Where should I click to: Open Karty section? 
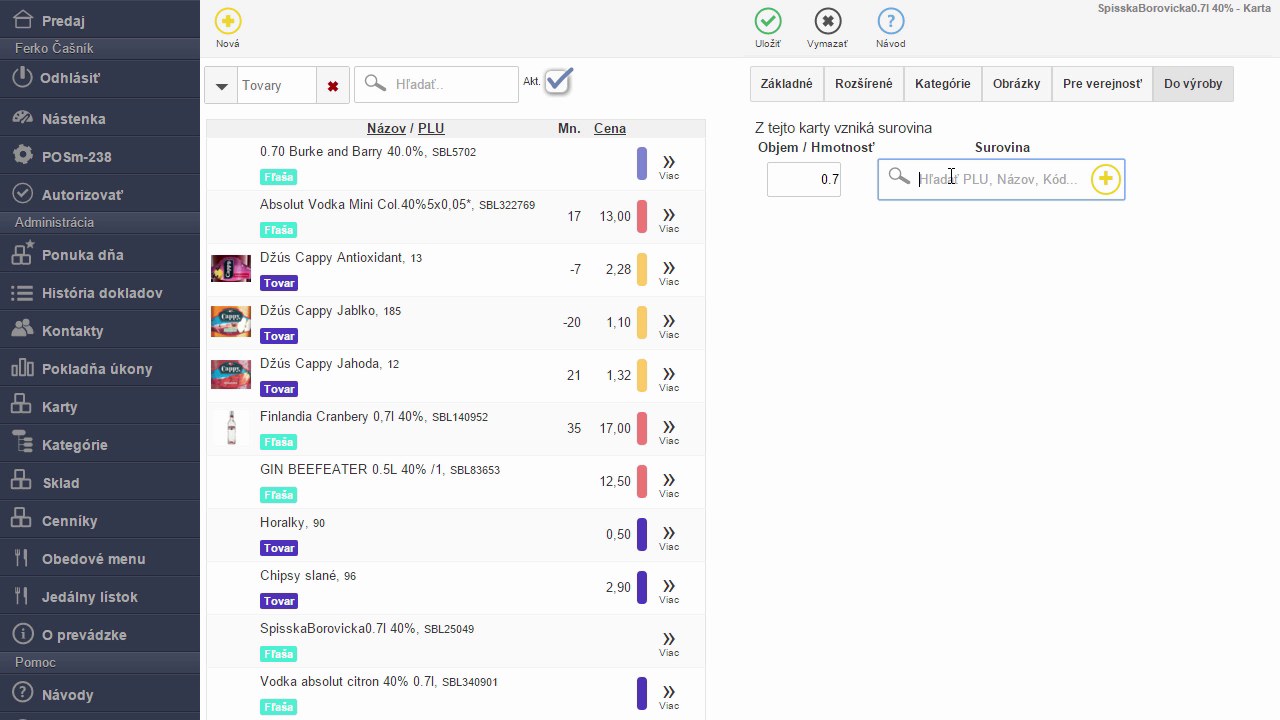(100, 406)
